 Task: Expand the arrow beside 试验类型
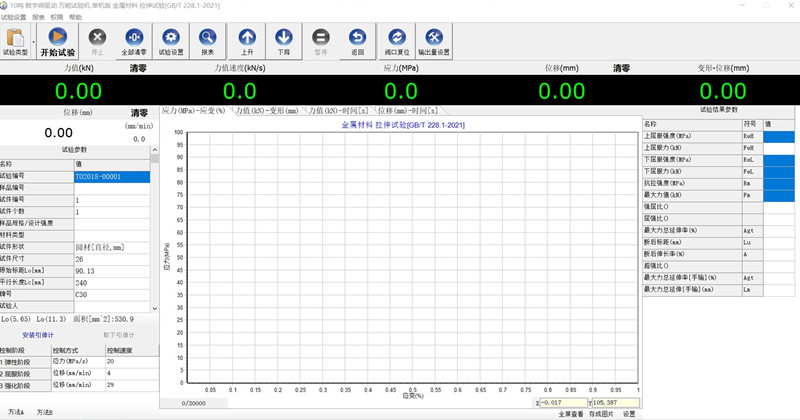(33, 42)
